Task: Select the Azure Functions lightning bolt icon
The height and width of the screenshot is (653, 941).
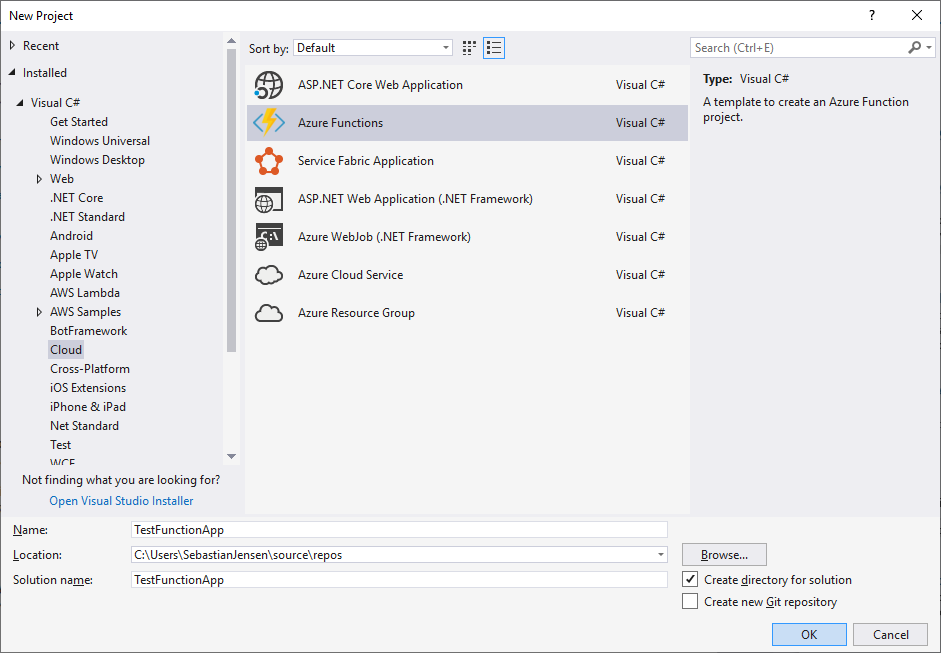Action: tap(269, 123)
